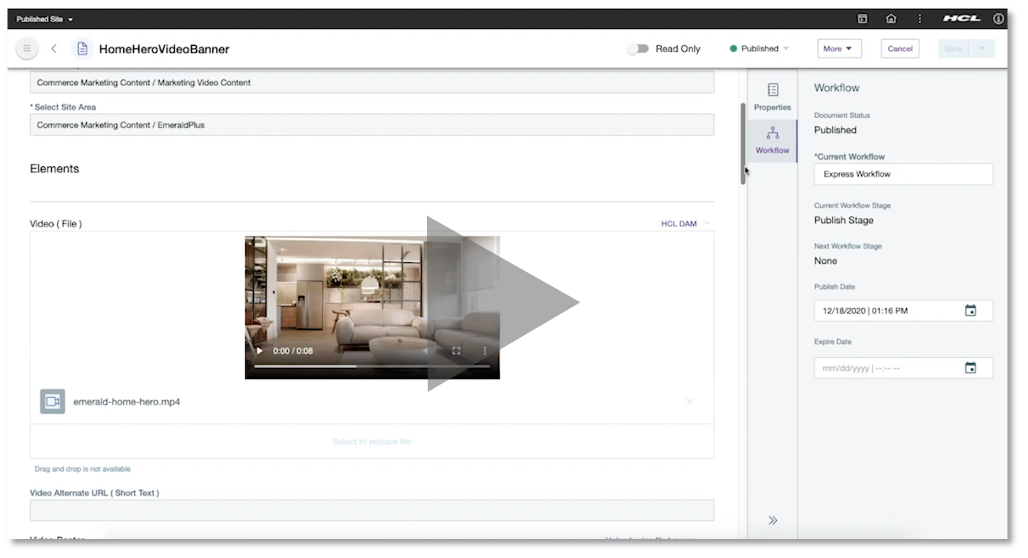
Task: Click the Cancel button
Action: click(x=900, y=49)
